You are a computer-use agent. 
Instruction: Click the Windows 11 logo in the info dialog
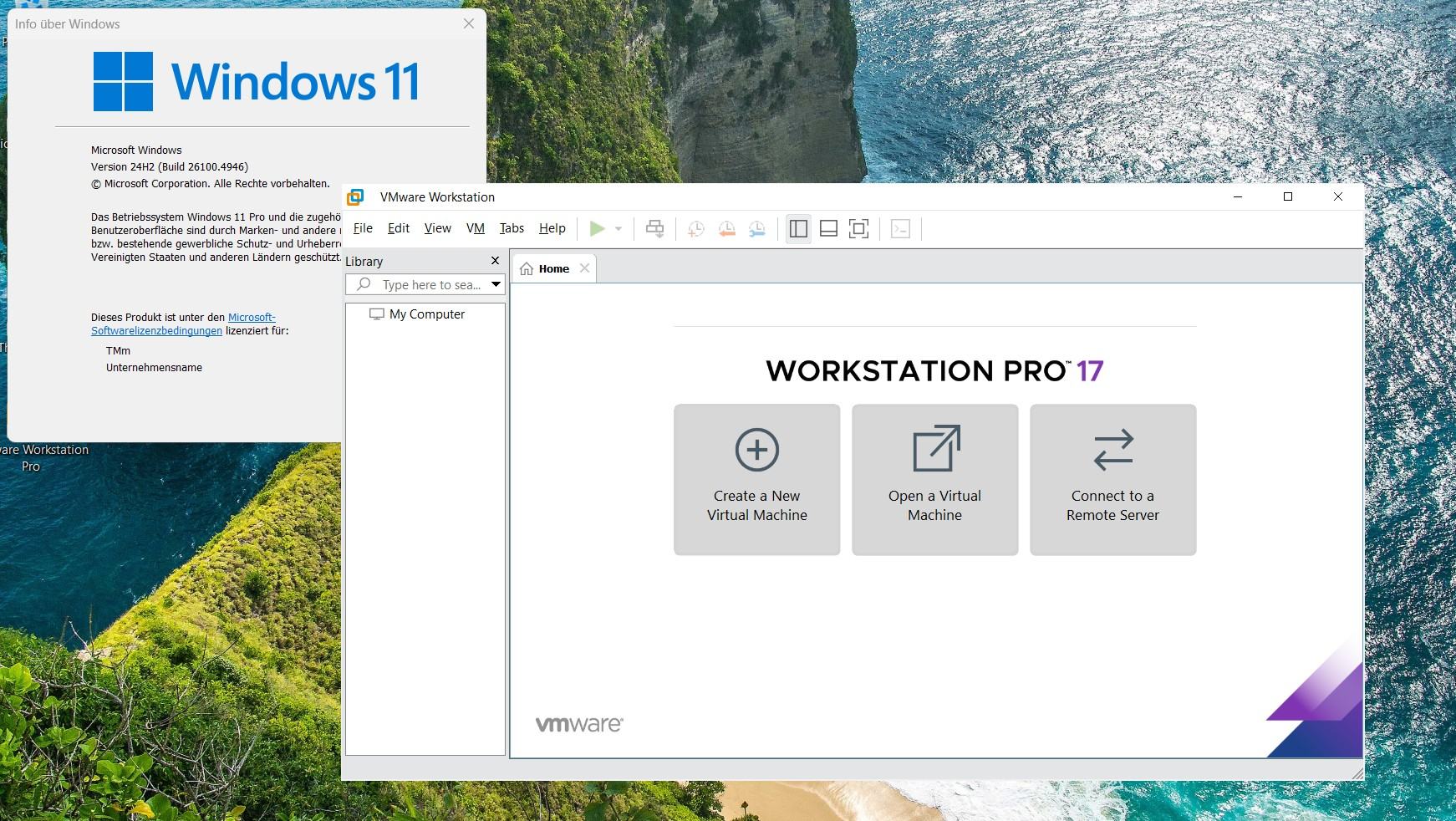[x=256, y=81]
